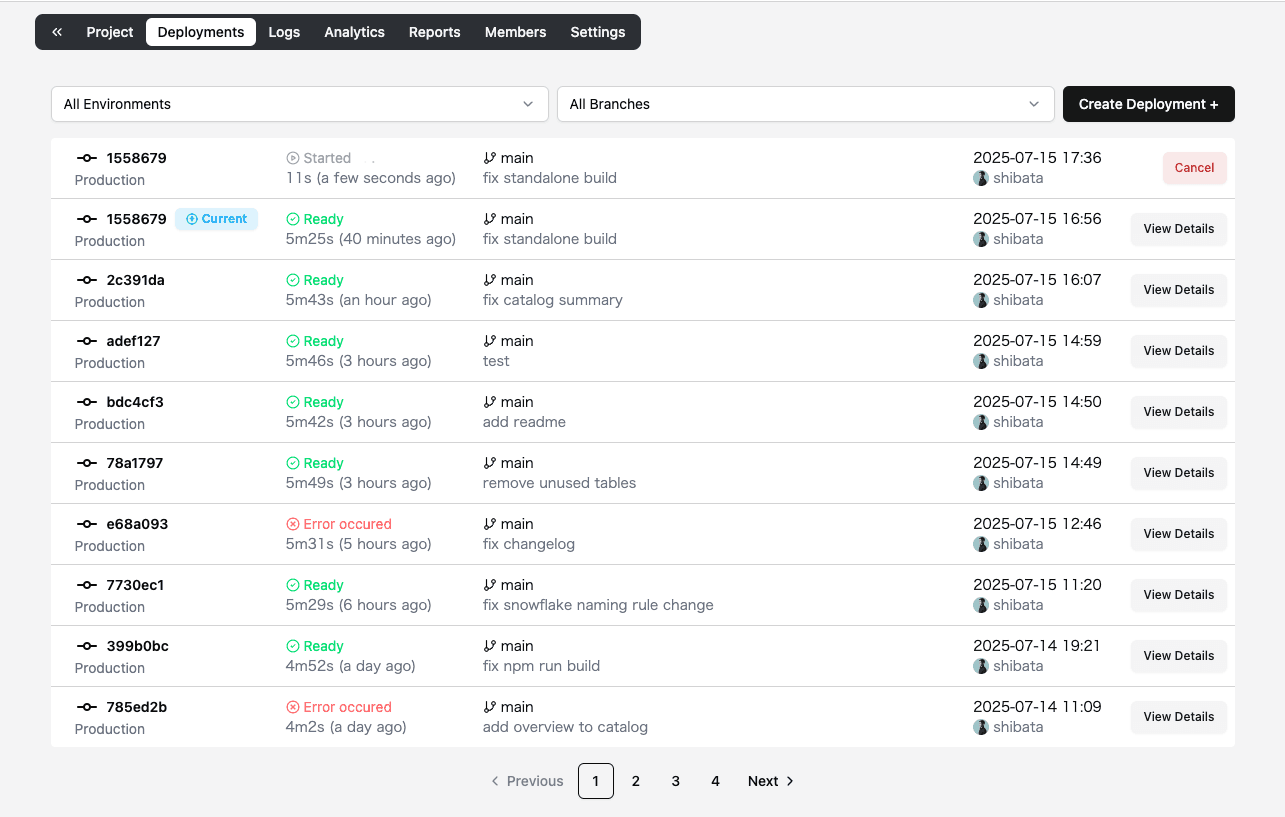Switch to the Analytics tab
The width and height of the screenshot is (1285, 817).
354,31
